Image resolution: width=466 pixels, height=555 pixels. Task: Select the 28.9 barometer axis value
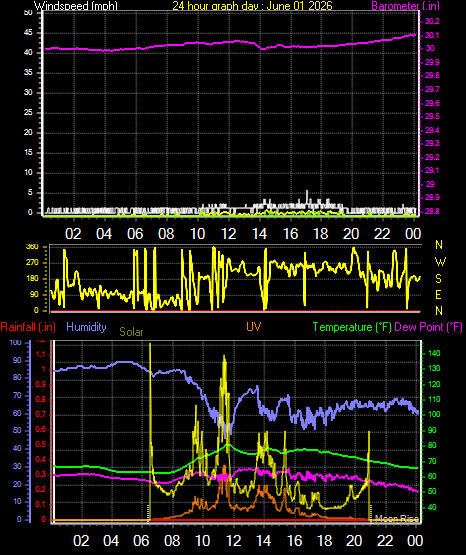(x=432, y=197)
